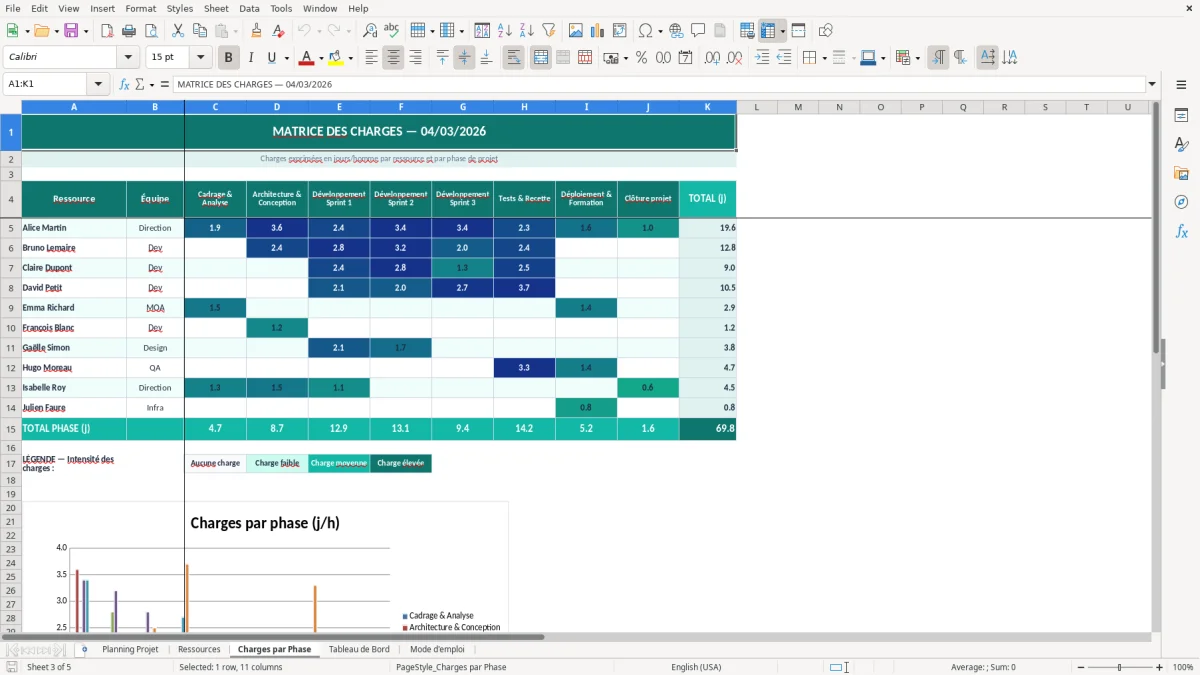The width and height of the screenshot is (1200, 675).
Task: Insert an image
Action: click(x=576, y=31)
